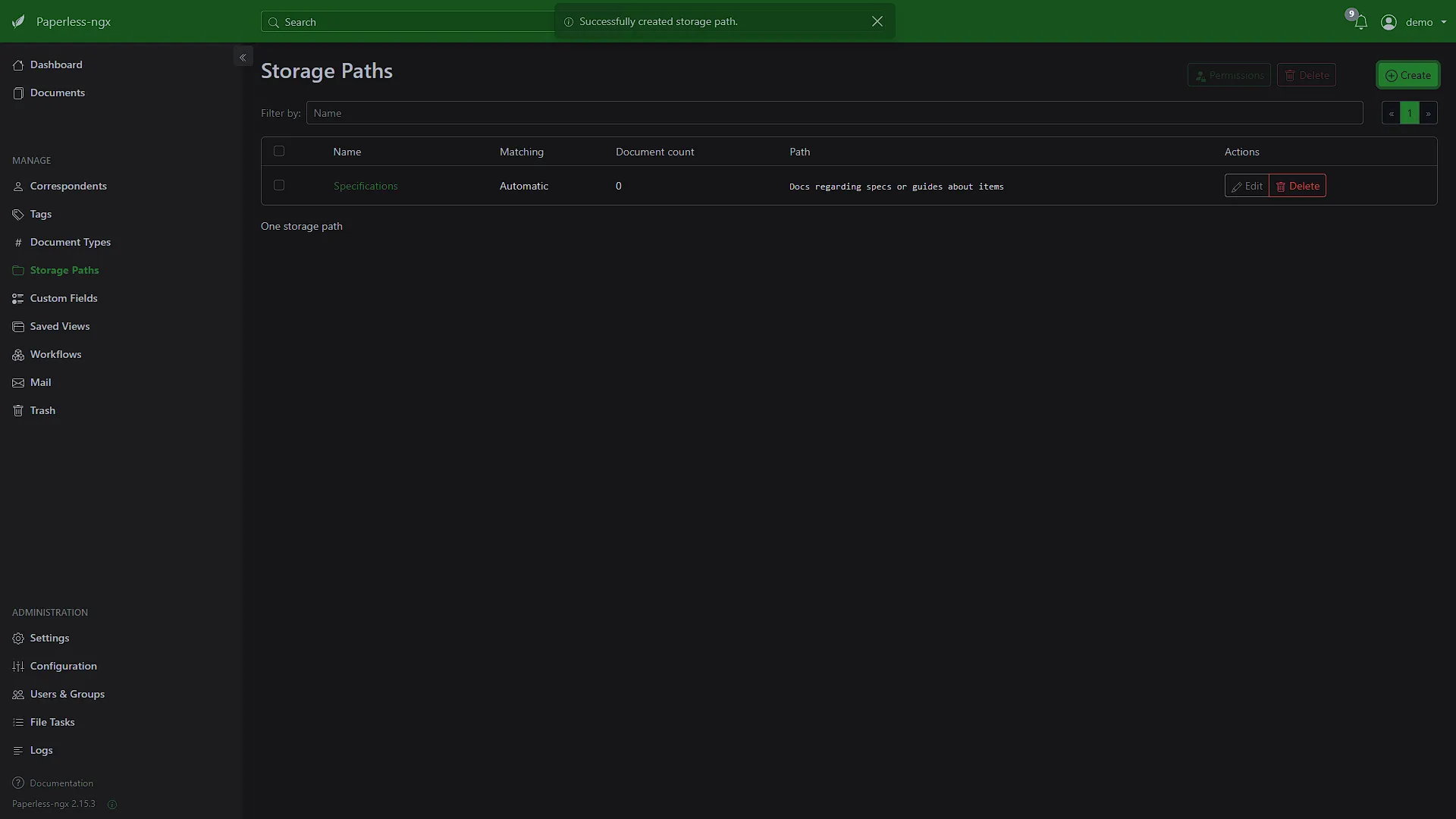Open Tags in the sidebar
1456x819 pixels.
[x=41, y=214]
